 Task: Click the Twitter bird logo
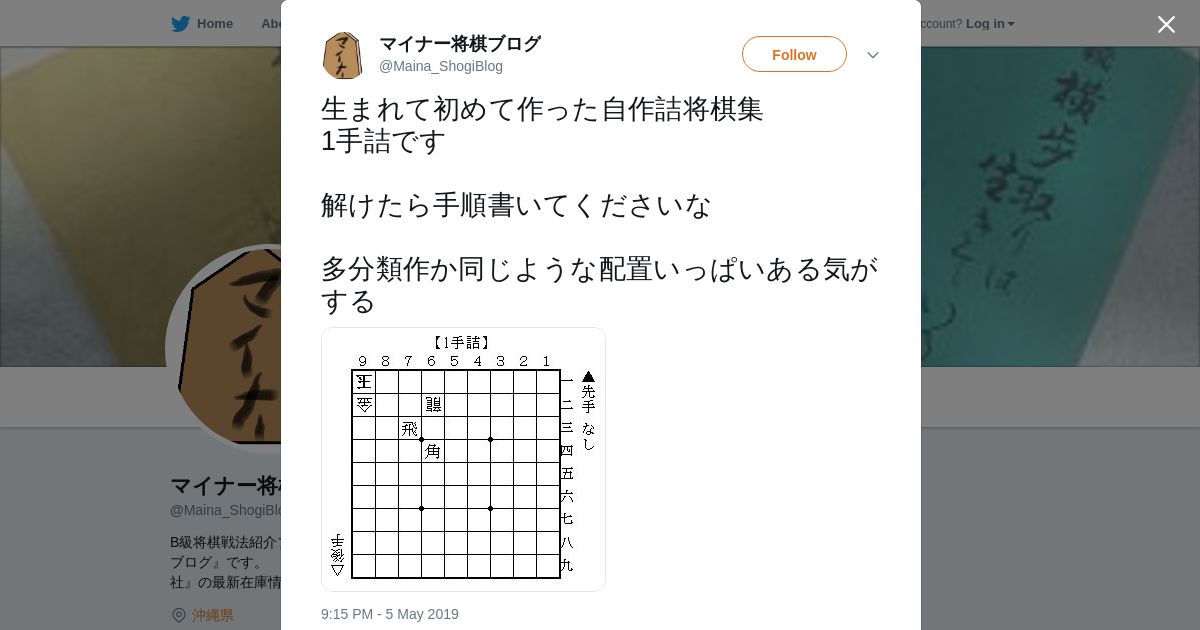180,24
